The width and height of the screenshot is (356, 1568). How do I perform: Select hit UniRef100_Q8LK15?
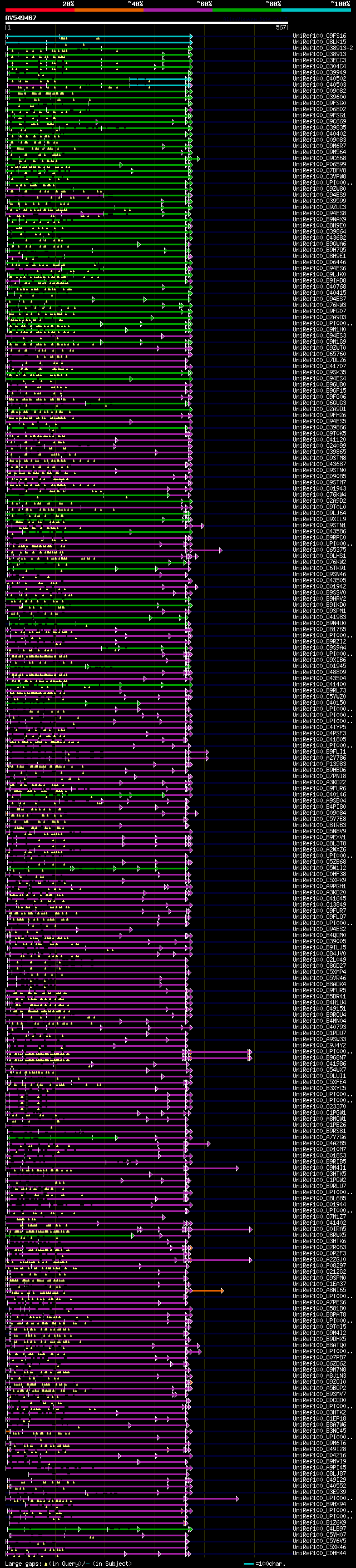(x=319, y=42)
